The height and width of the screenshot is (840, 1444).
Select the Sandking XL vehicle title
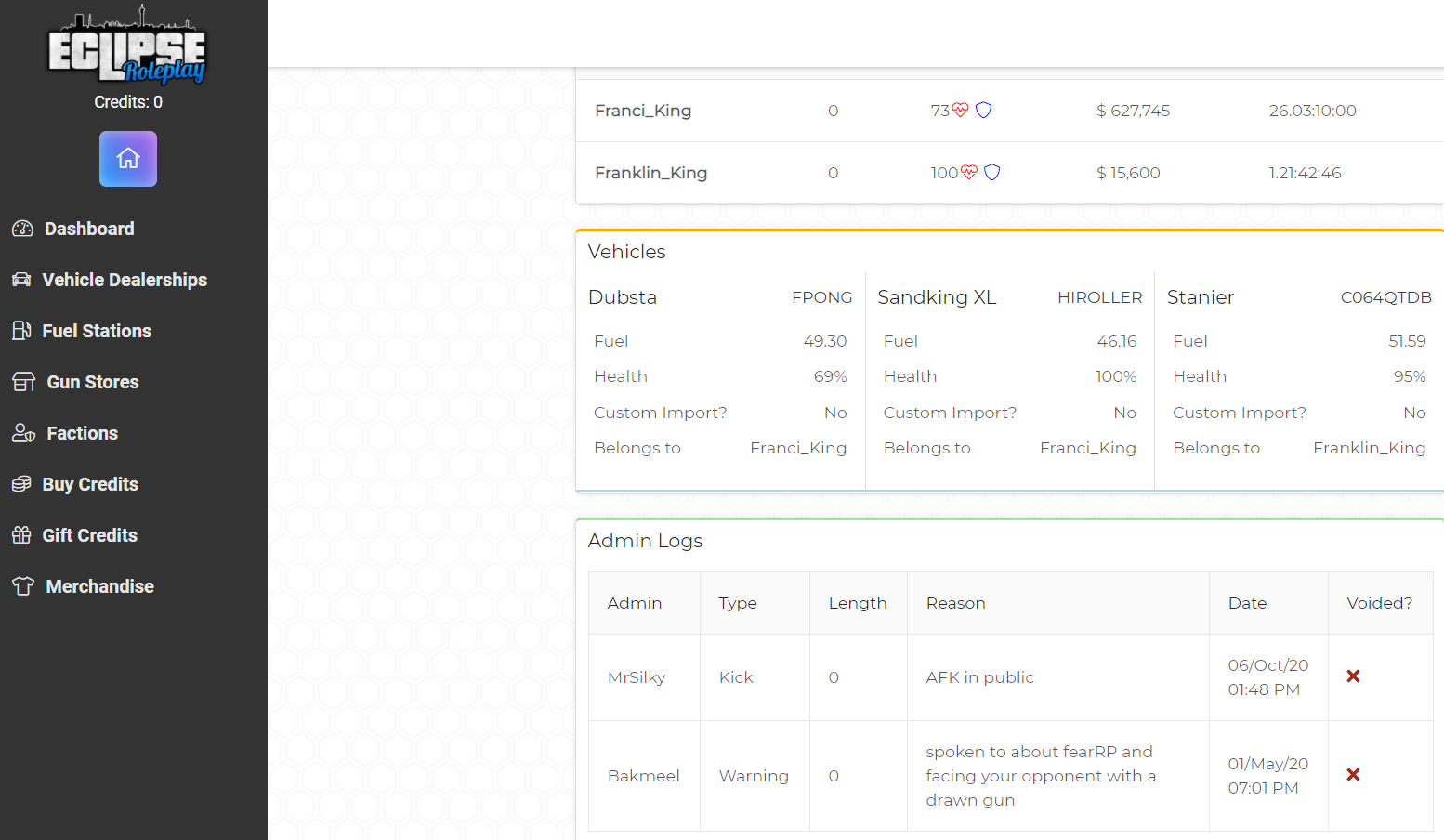(x=937, y=297)
